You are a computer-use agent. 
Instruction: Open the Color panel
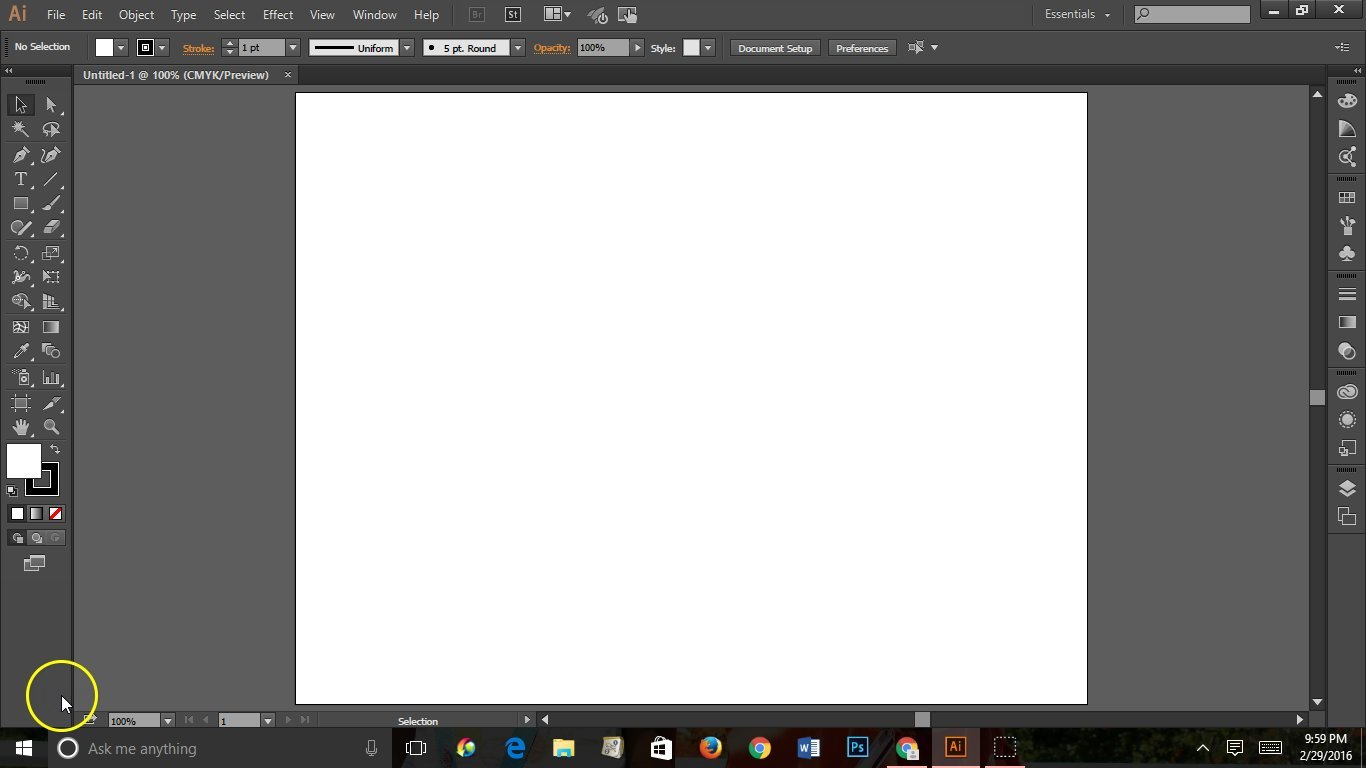pyautogui.click(x=1347, y=101)
